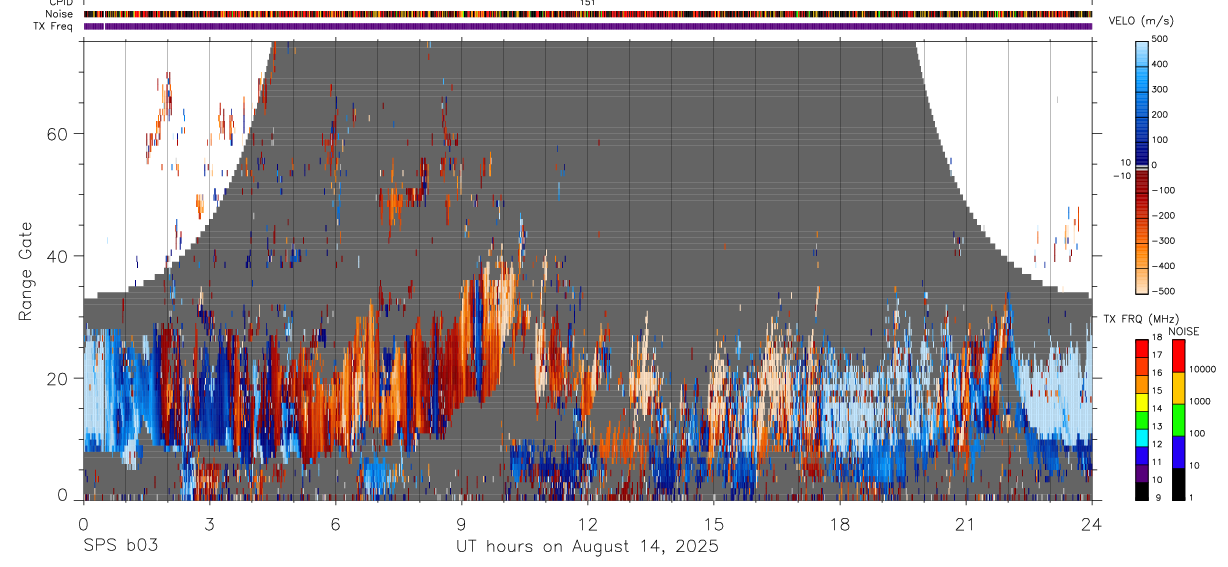Click the x-axis tick label '0'
The image size is (1228, 567).
tap(83, 524)
